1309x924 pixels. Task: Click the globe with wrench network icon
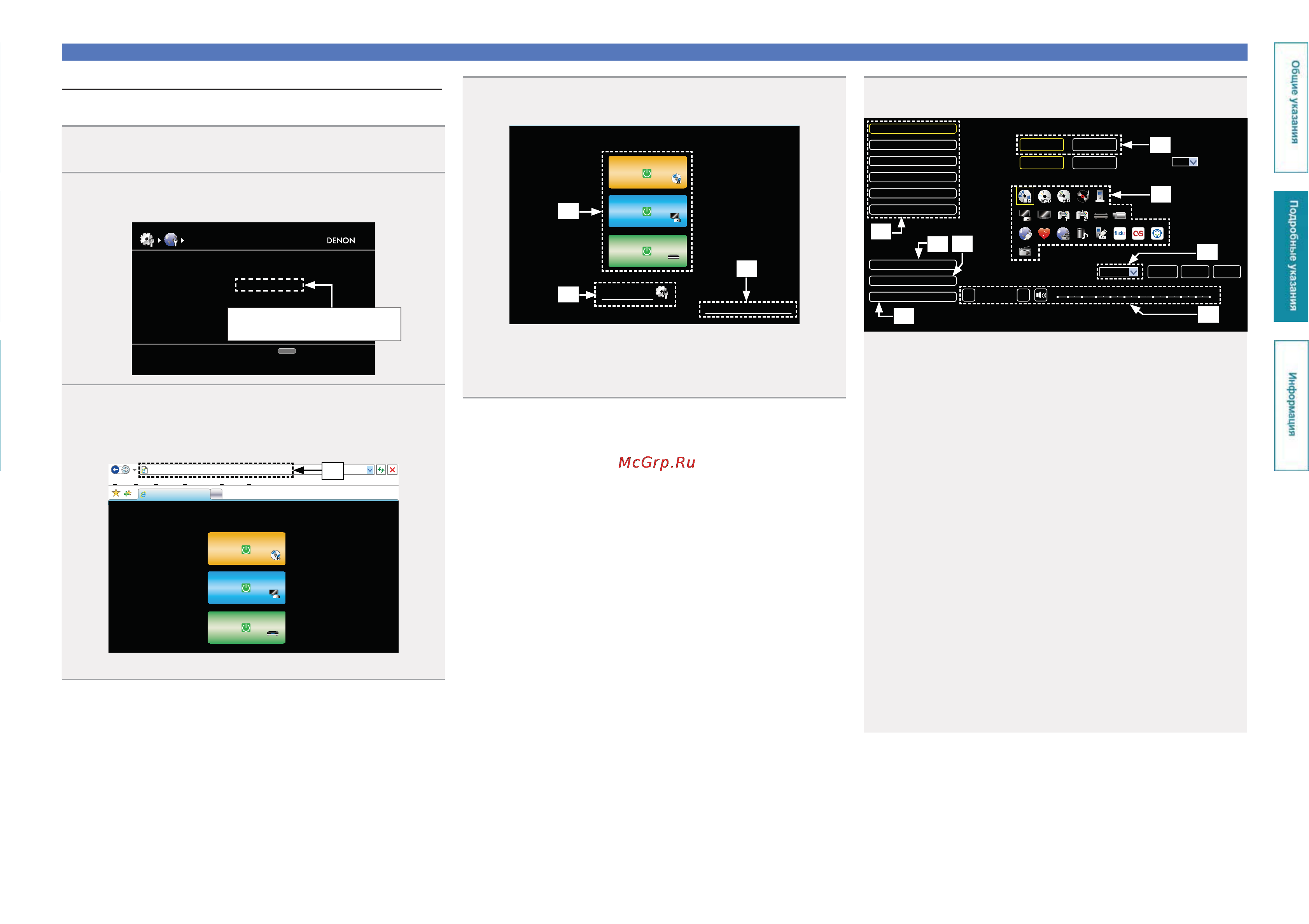171,240
